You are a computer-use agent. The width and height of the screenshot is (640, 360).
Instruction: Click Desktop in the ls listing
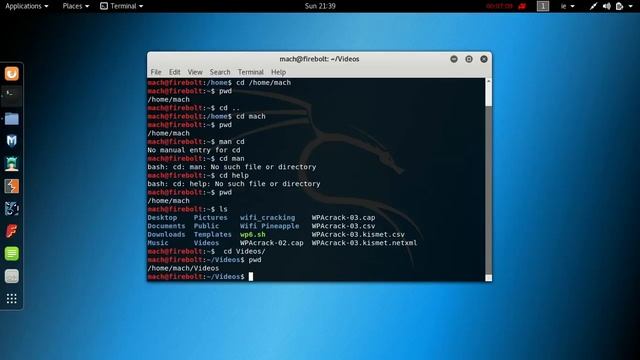point(162,218)
